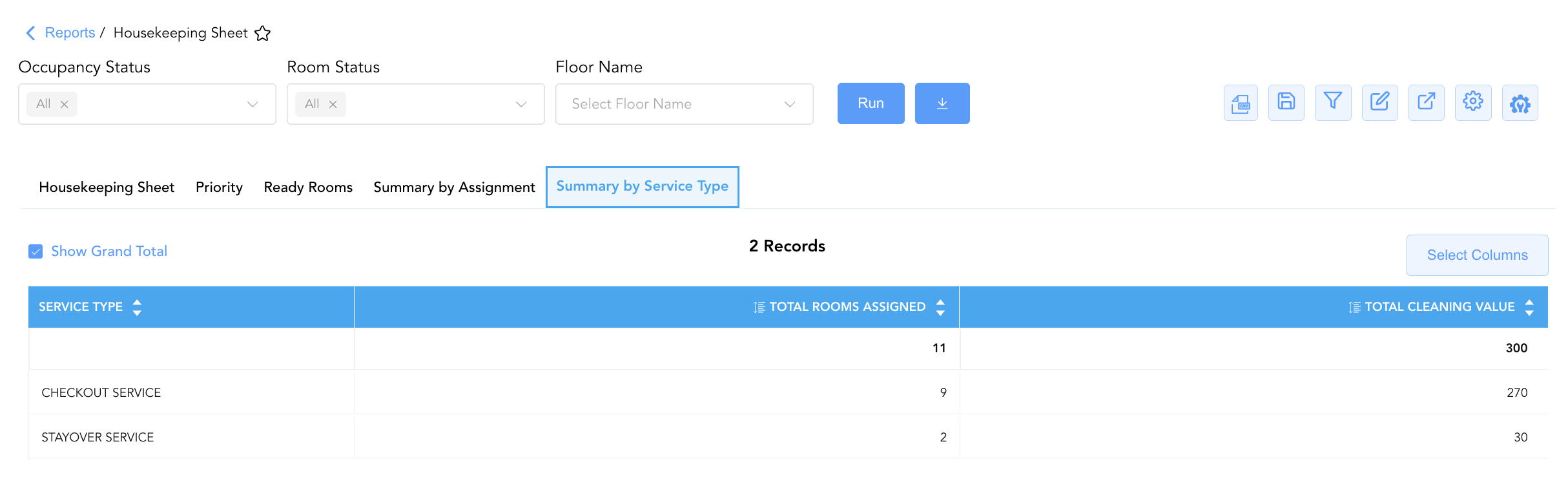The image size is (1568, 499).
Task: Click the 2 Records count text
Action: (787, 246)
